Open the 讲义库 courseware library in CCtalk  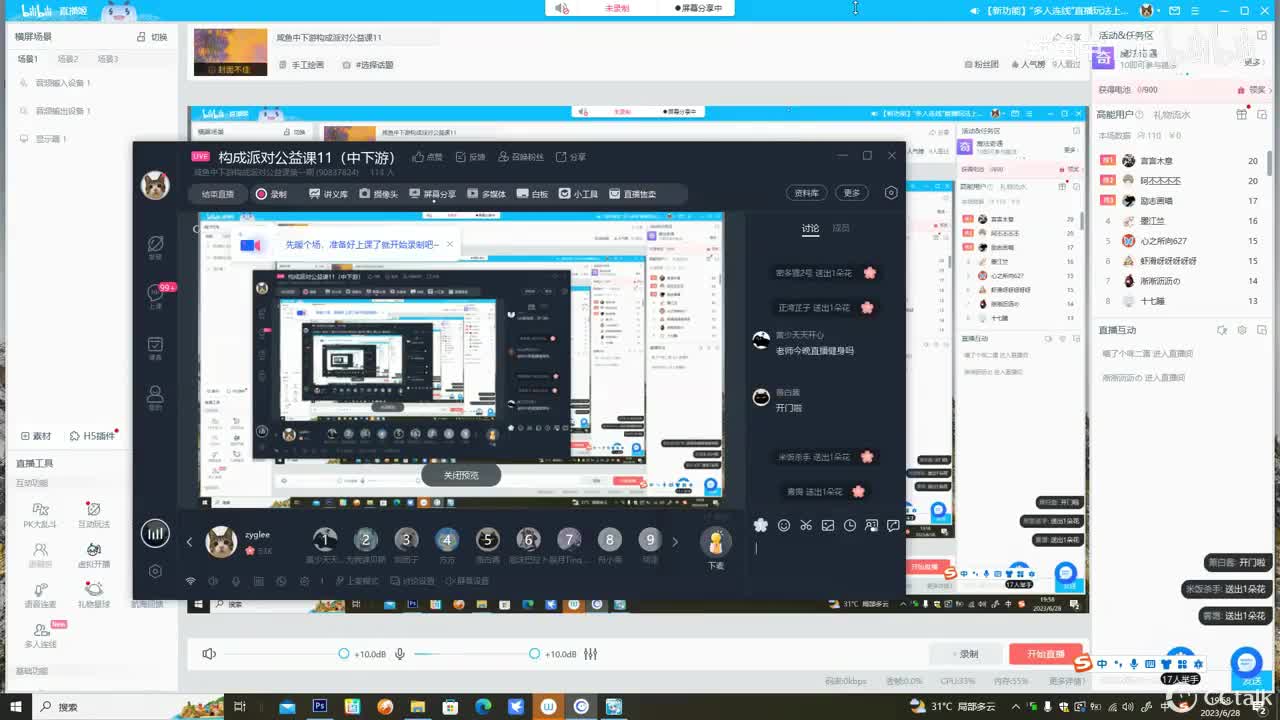pos(328,194)
